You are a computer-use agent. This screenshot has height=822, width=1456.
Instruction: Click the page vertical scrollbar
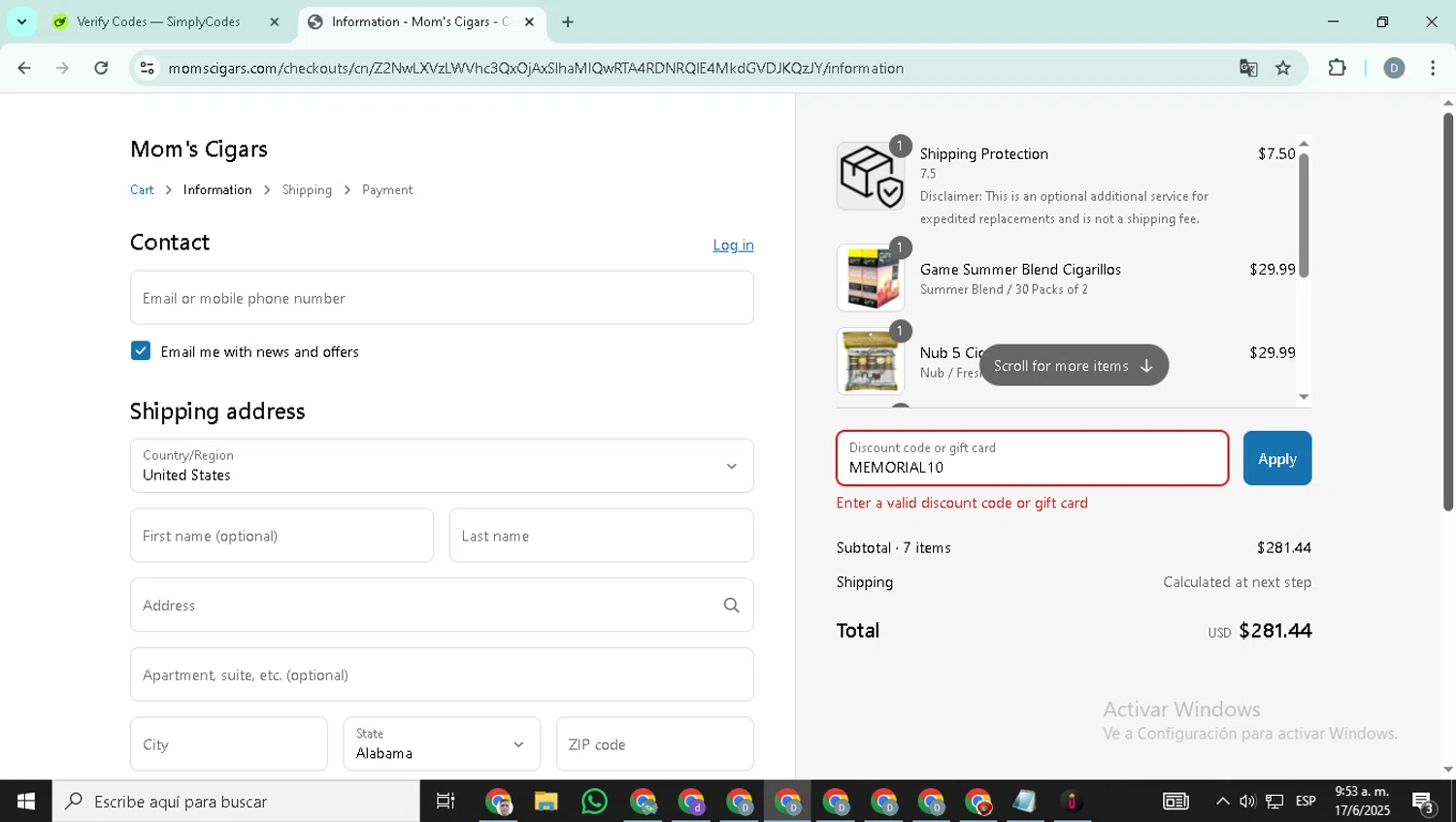1447,312
